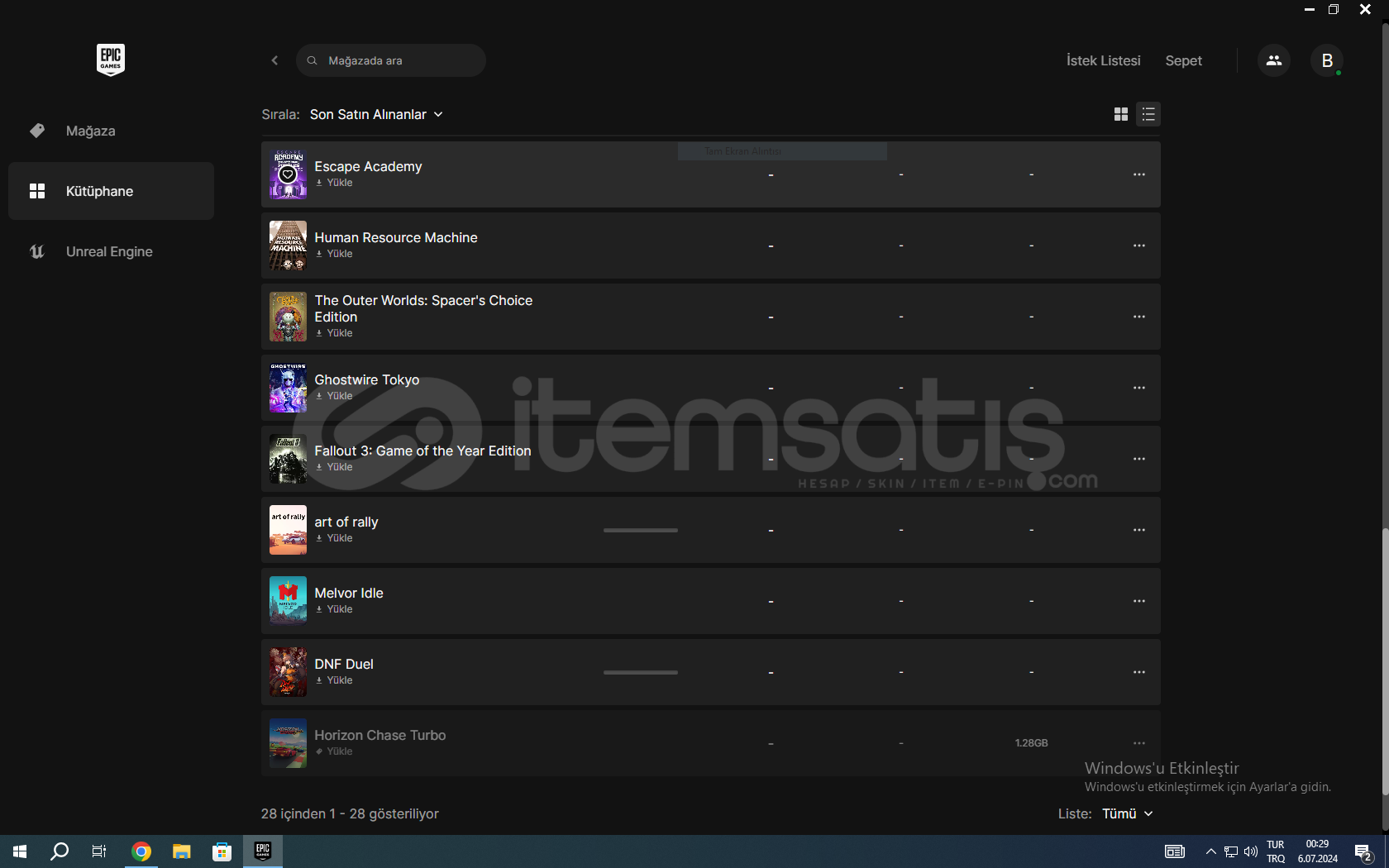The height and width of the screenshot is (868, 1389).
Task: Open DNF Duel options menu
Action: pyautogui.click(x=1139, y=672)
